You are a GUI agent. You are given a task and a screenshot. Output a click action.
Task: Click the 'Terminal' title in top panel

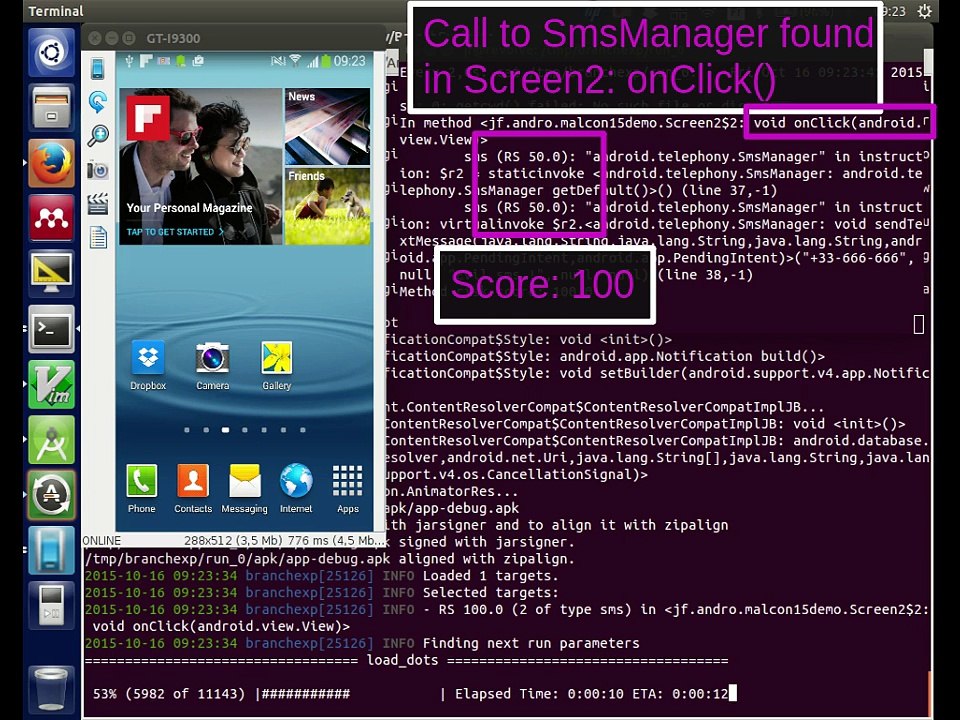pos(56,11)
